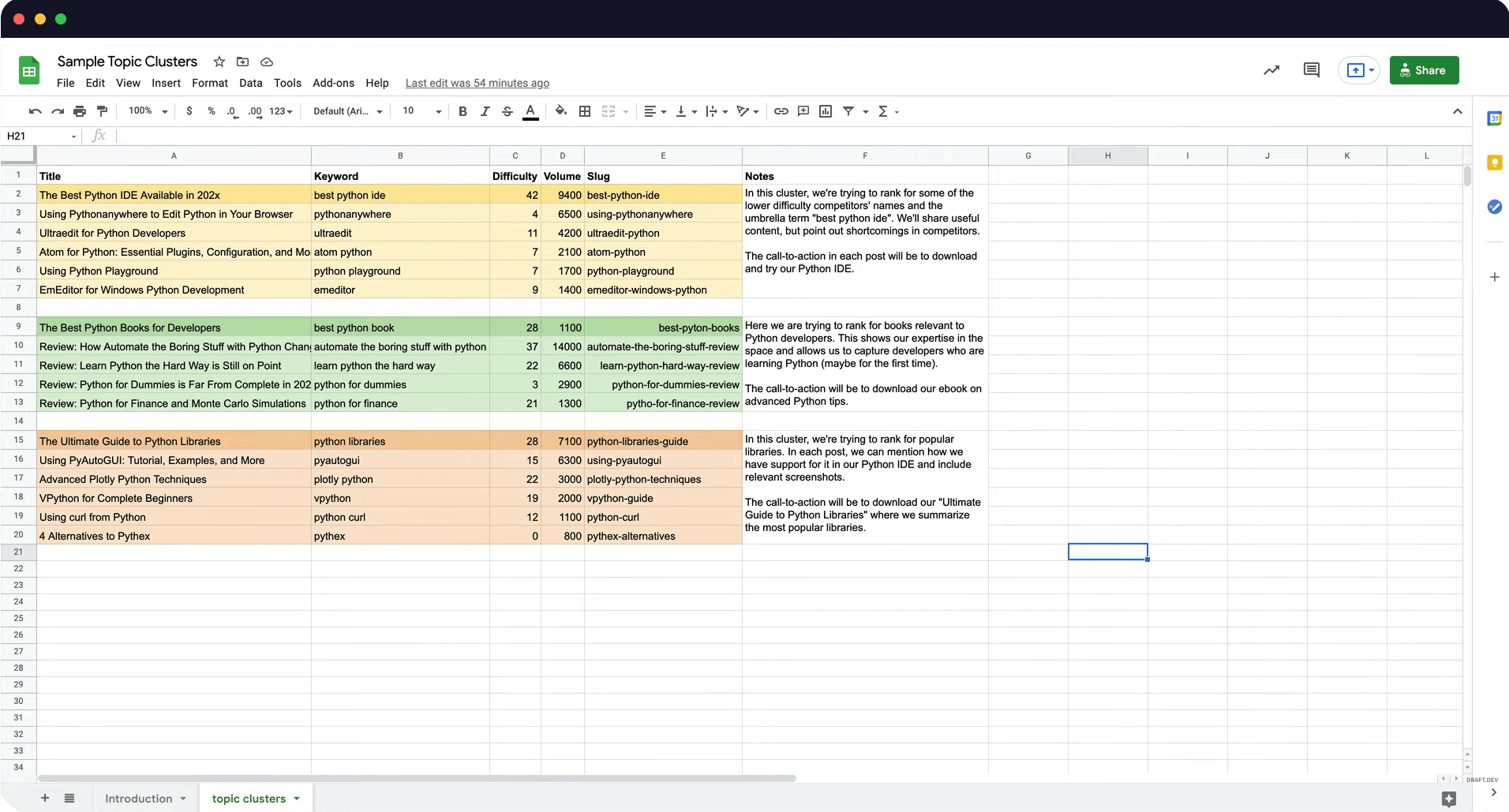The width and height of the screenshot is (1509, 812).
Task: Create a filter with the funnel icon
Action: tap(848, 111)
